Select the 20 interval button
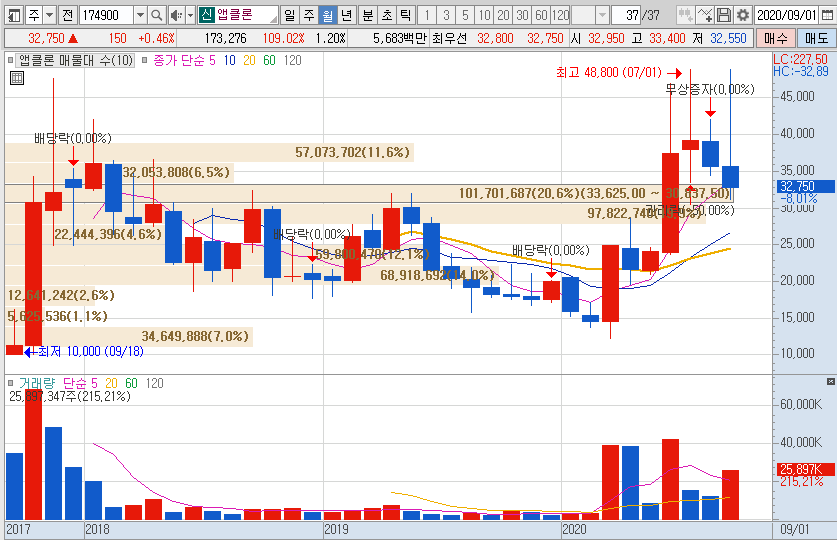837x540 pixels. coord(503,15)
